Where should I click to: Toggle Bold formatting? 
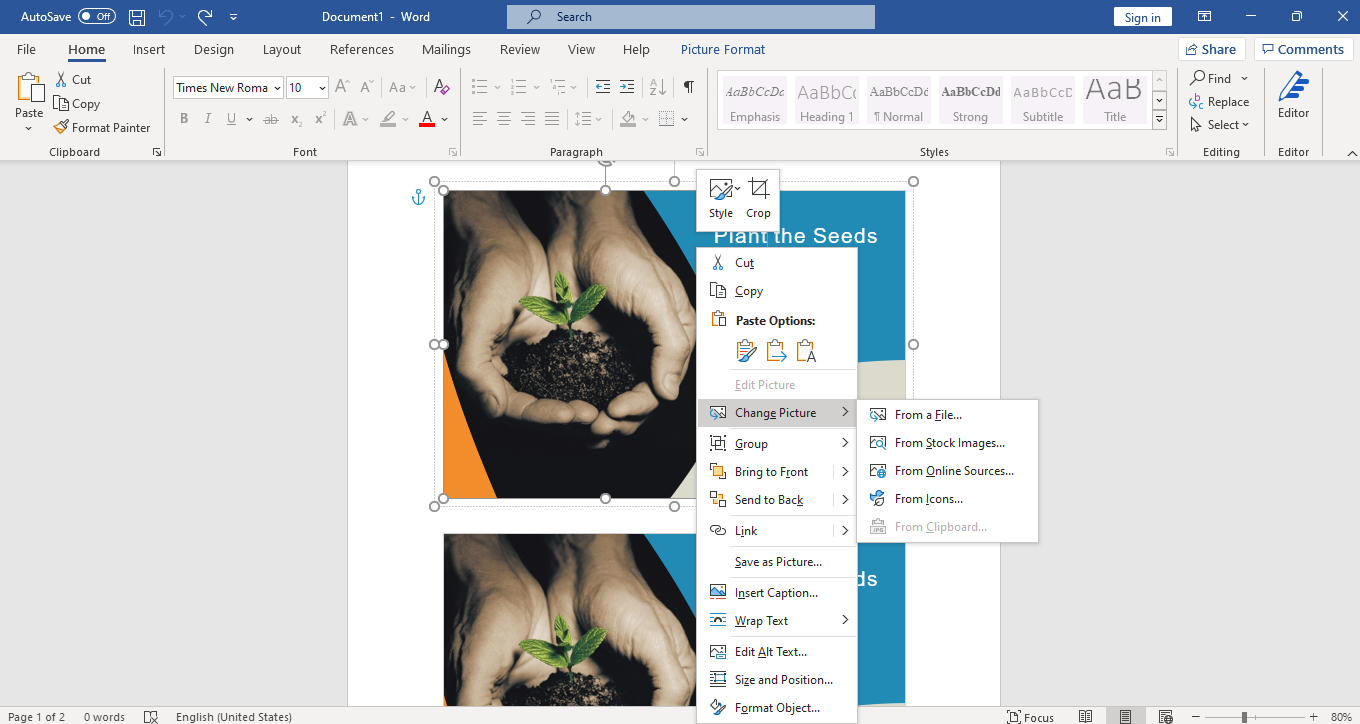(x=184, y=119)
